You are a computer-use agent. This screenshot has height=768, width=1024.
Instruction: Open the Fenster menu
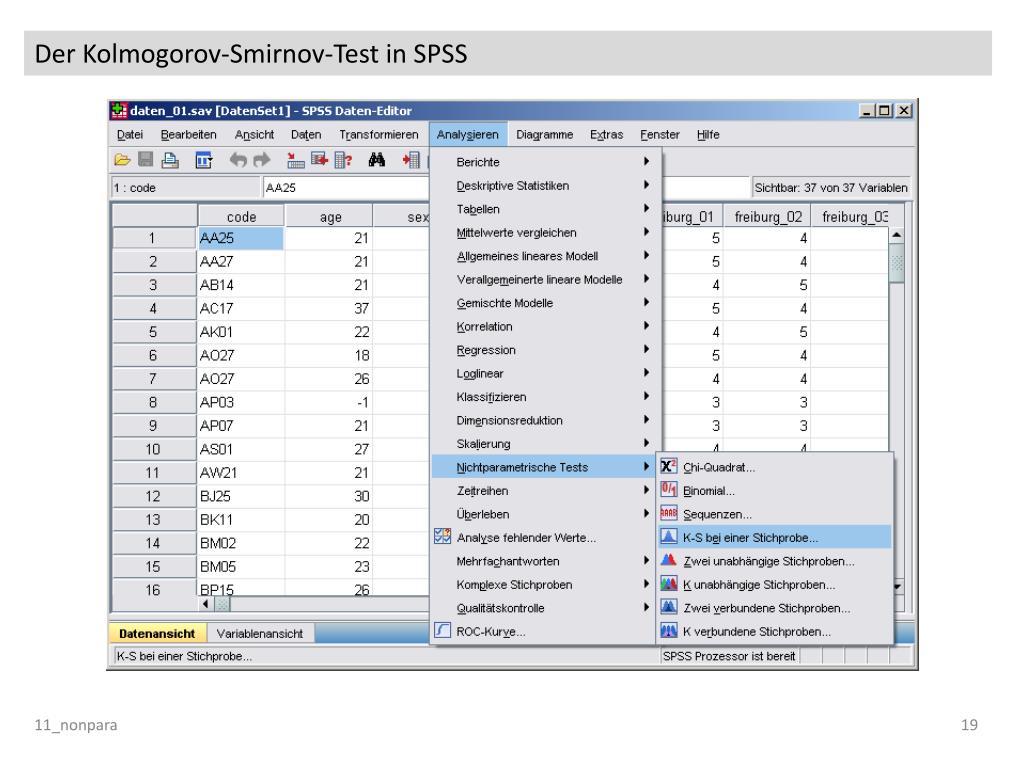[660, 135]
